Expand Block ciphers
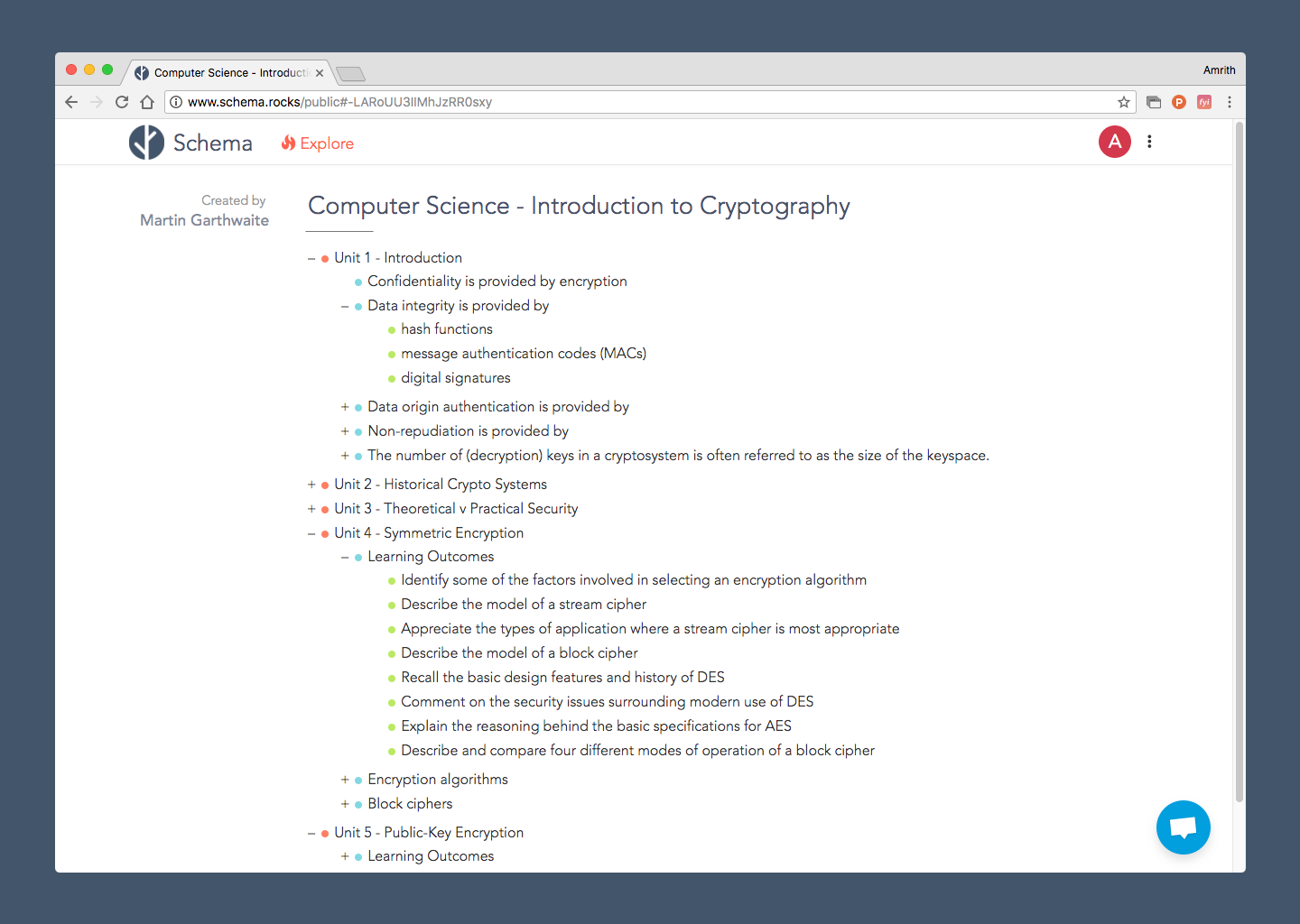The width and height of the screenshot is (1300, 924). click(345, 804)
